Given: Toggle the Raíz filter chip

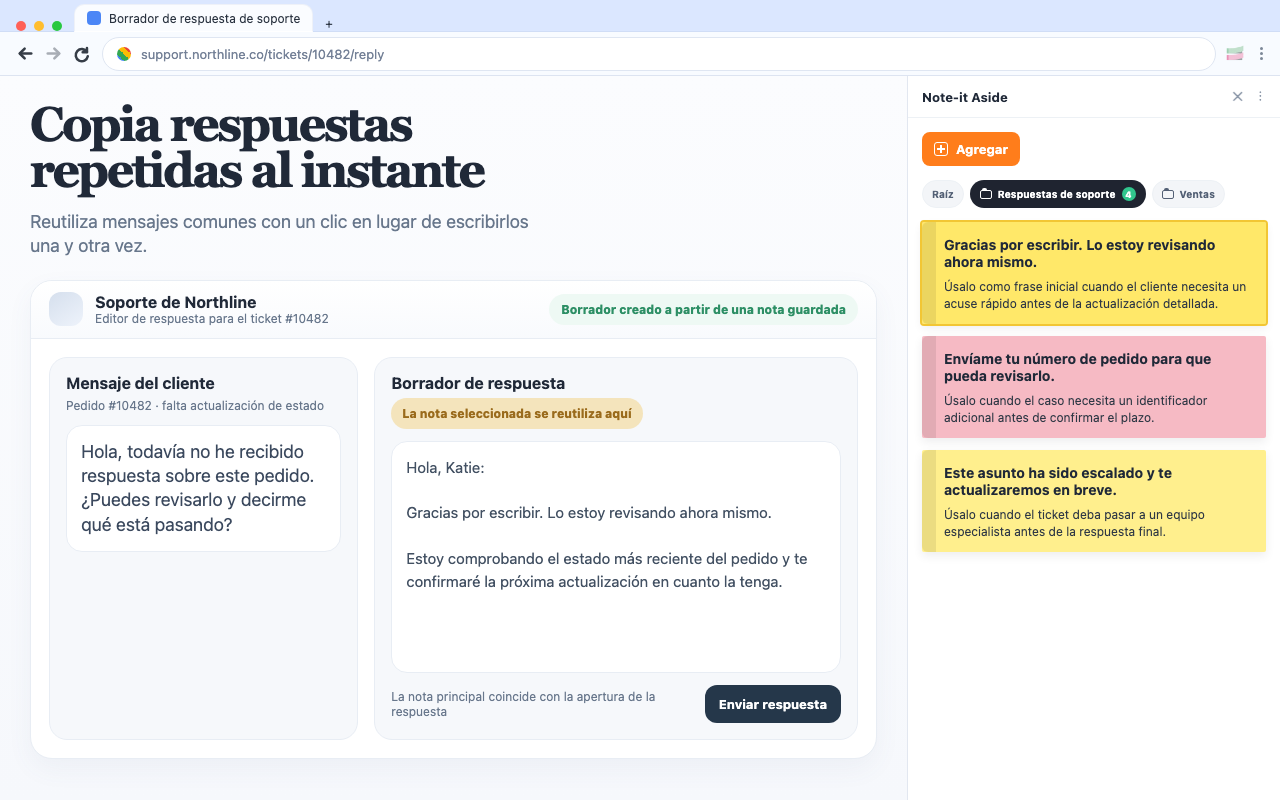Looking at the screenshot, I should [x=942, y=193].
